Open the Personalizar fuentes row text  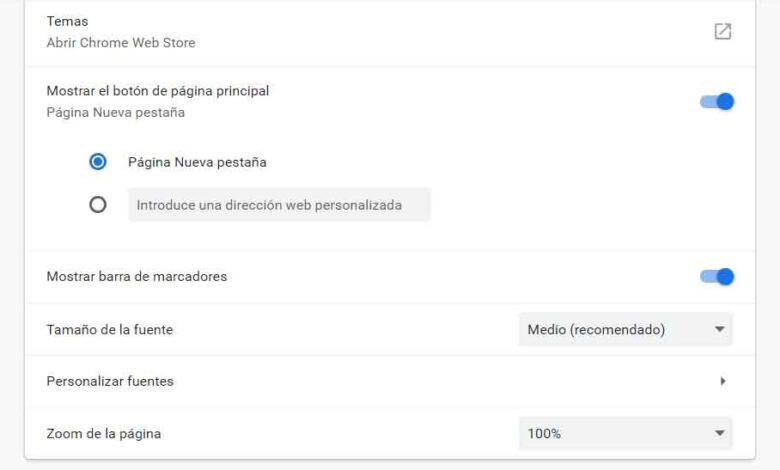pos(110,381)
